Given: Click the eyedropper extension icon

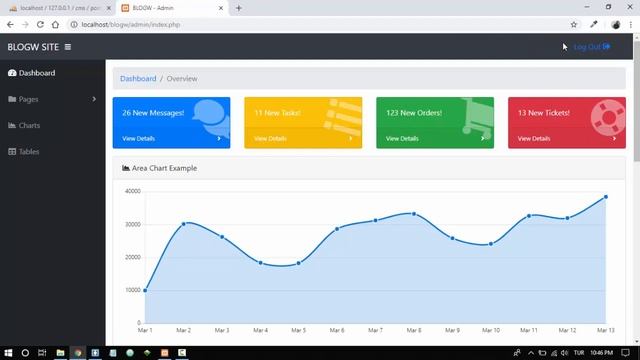Looking at the screenshot, I should coord(593,24).
